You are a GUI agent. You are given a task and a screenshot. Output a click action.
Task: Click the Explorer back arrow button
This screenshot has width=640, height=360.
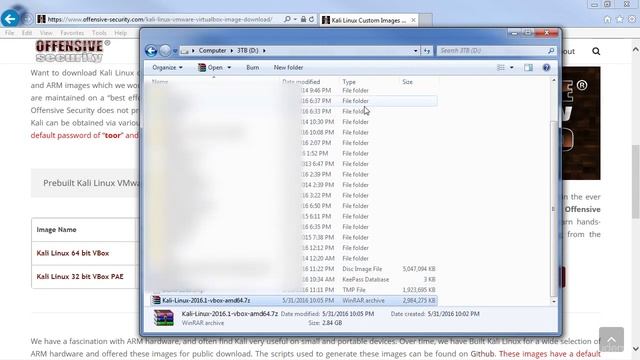151,51
